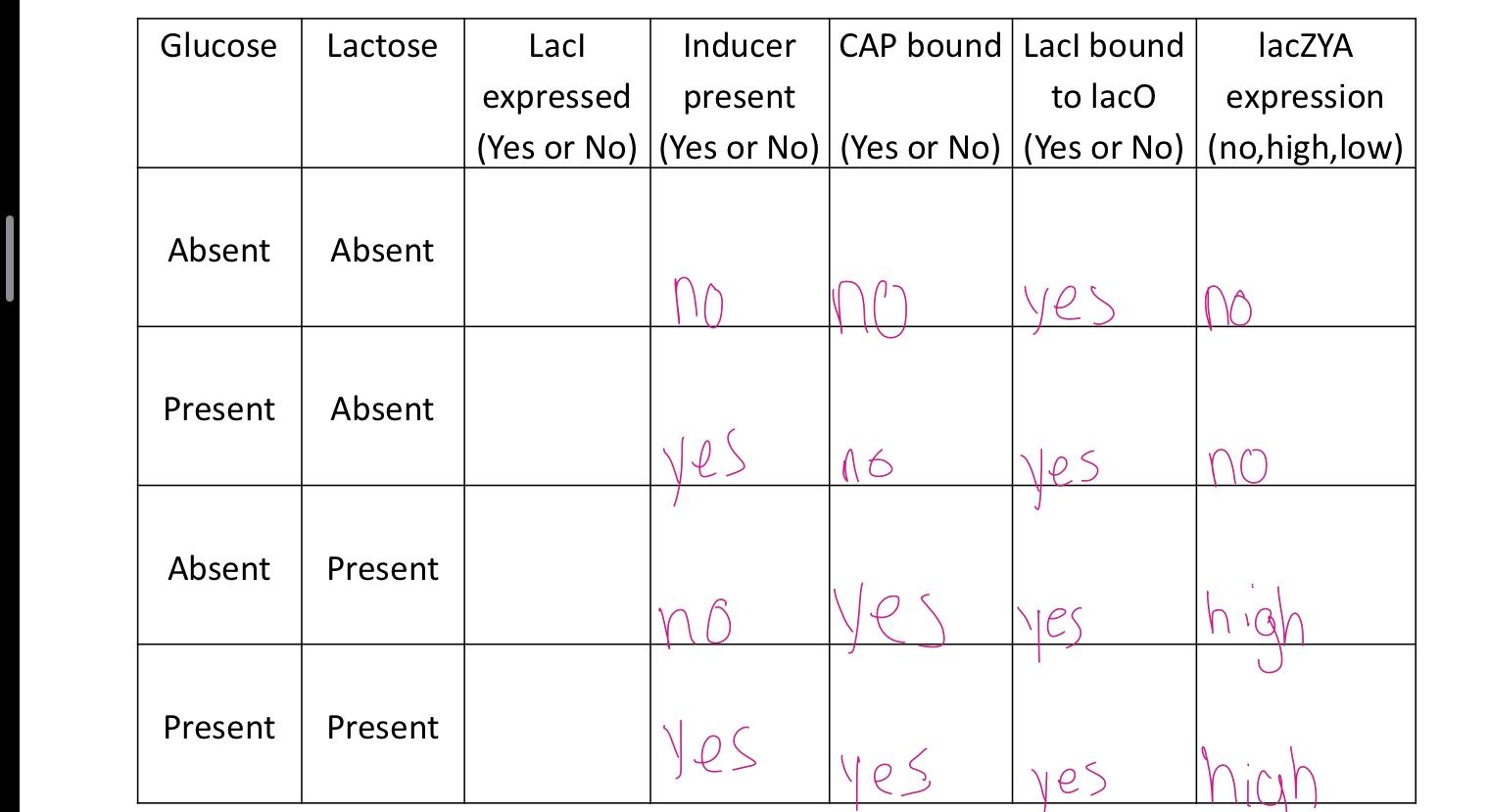1489x812 pixels.
Task: Click the LacI expressed header cell
Action: pos(557,93)
